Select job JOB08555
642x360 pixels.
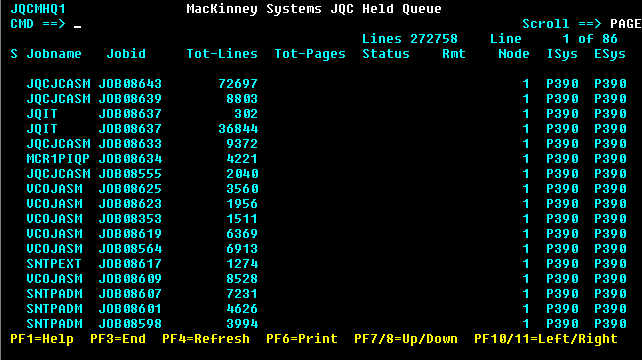130,174
